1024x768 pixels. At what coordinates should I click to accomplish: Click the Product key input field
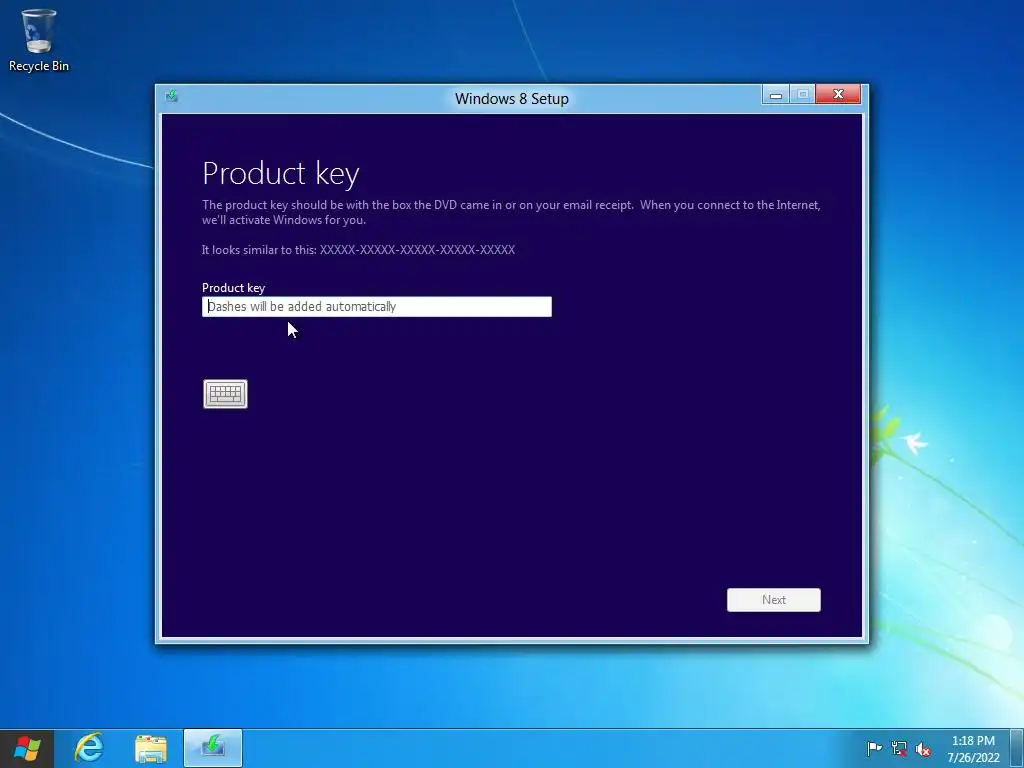(x=377, y=307)
